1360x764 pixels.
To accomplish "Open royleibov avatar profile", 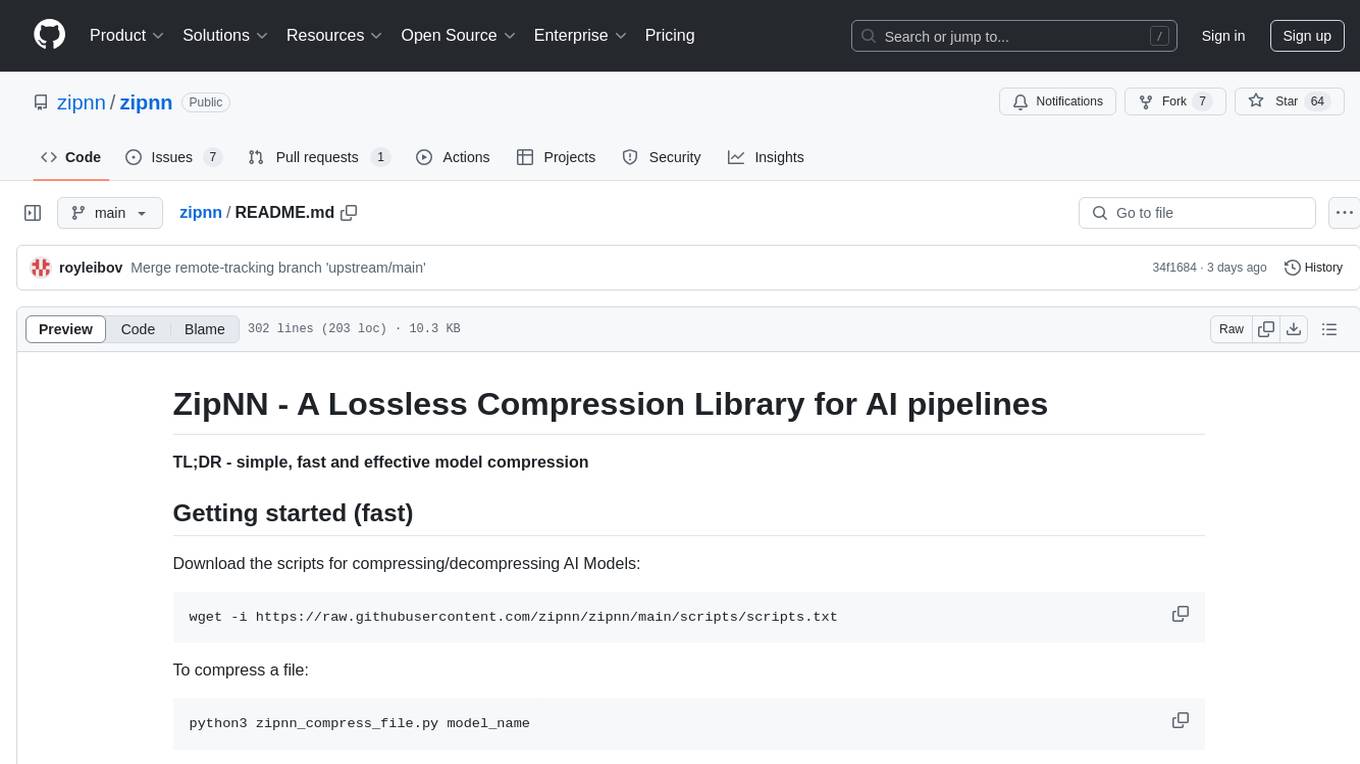I will 41,267.
